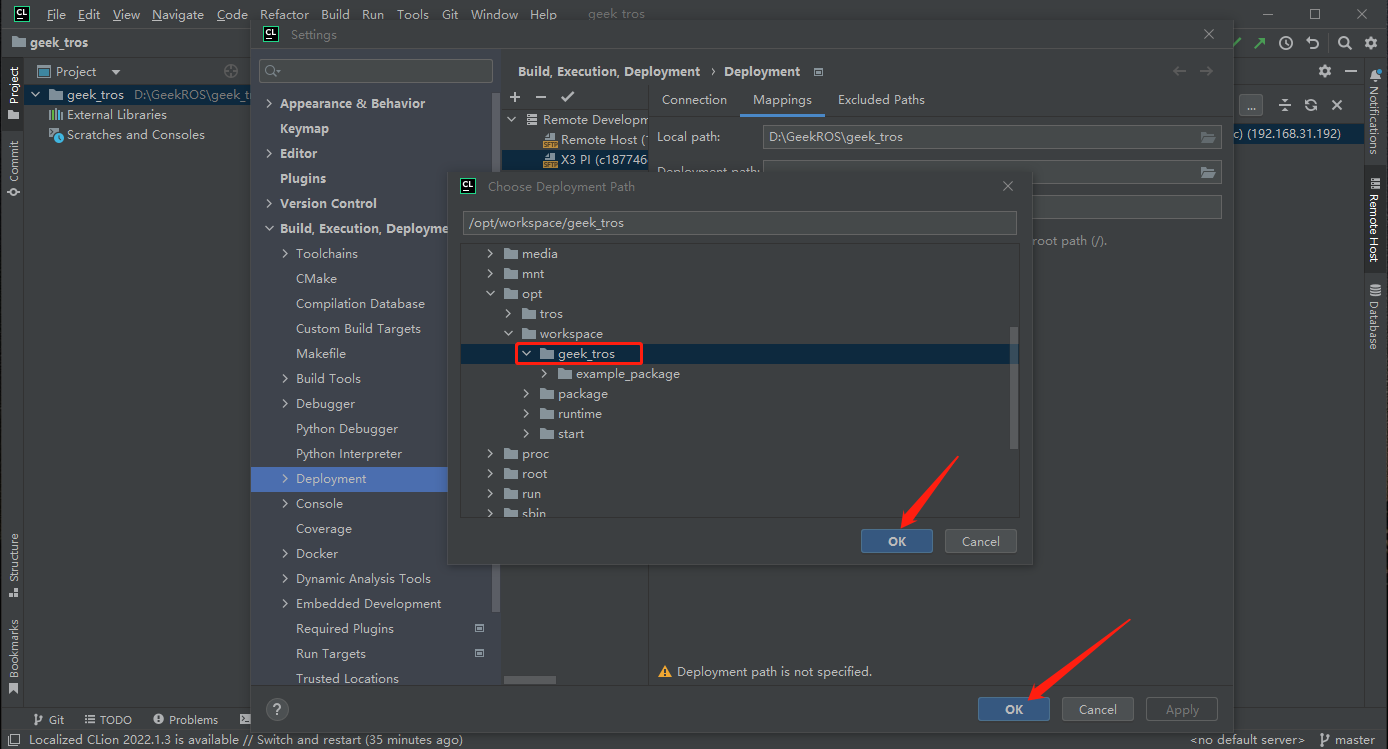Open the Notifications bell tool window
The height and width of the screenshot is (749, 1388).
pos(1375,111)
